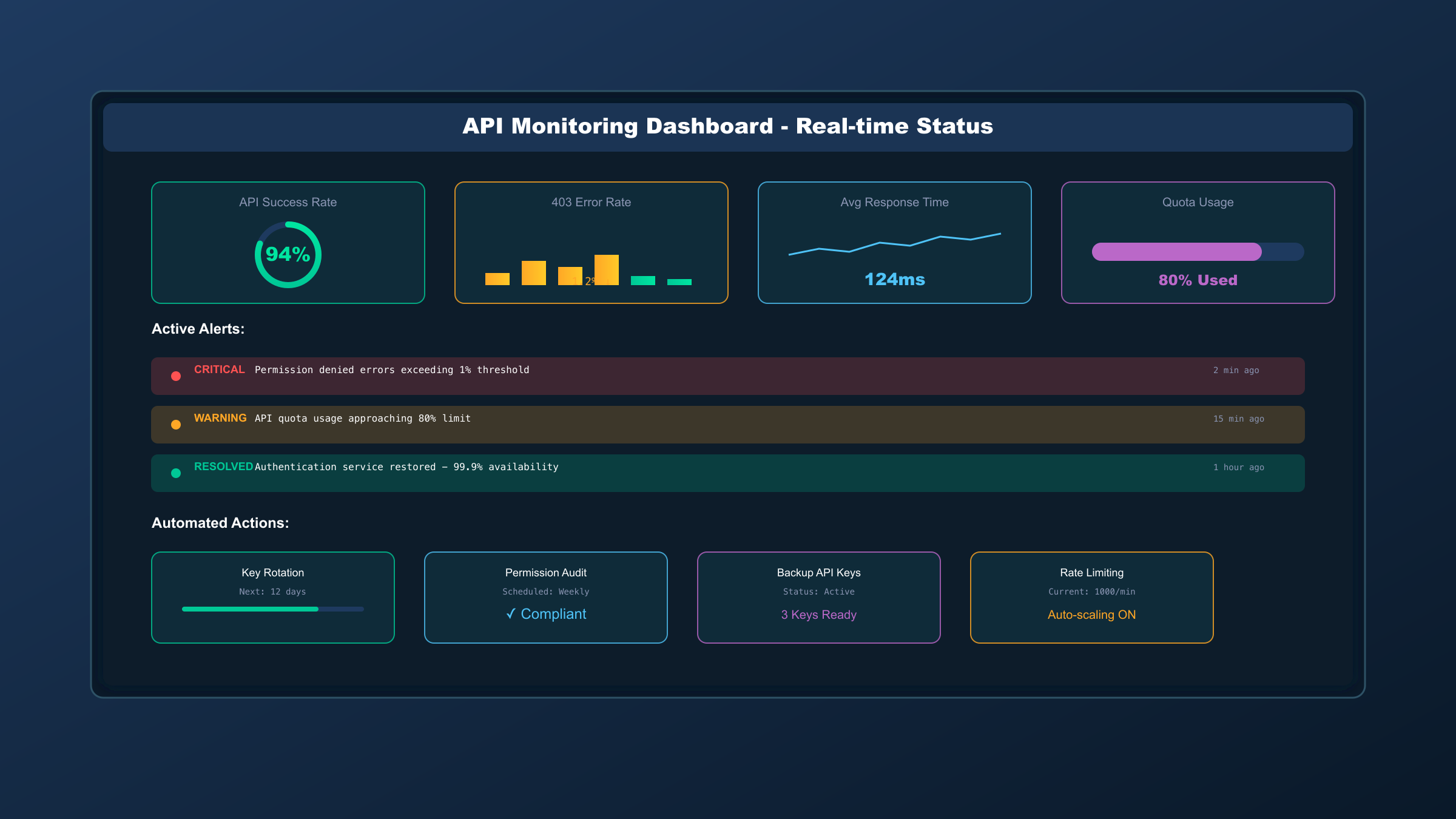1456x819 pixels.
Task: Click the 'Next: 12 days' text
Action: [273, 591]
